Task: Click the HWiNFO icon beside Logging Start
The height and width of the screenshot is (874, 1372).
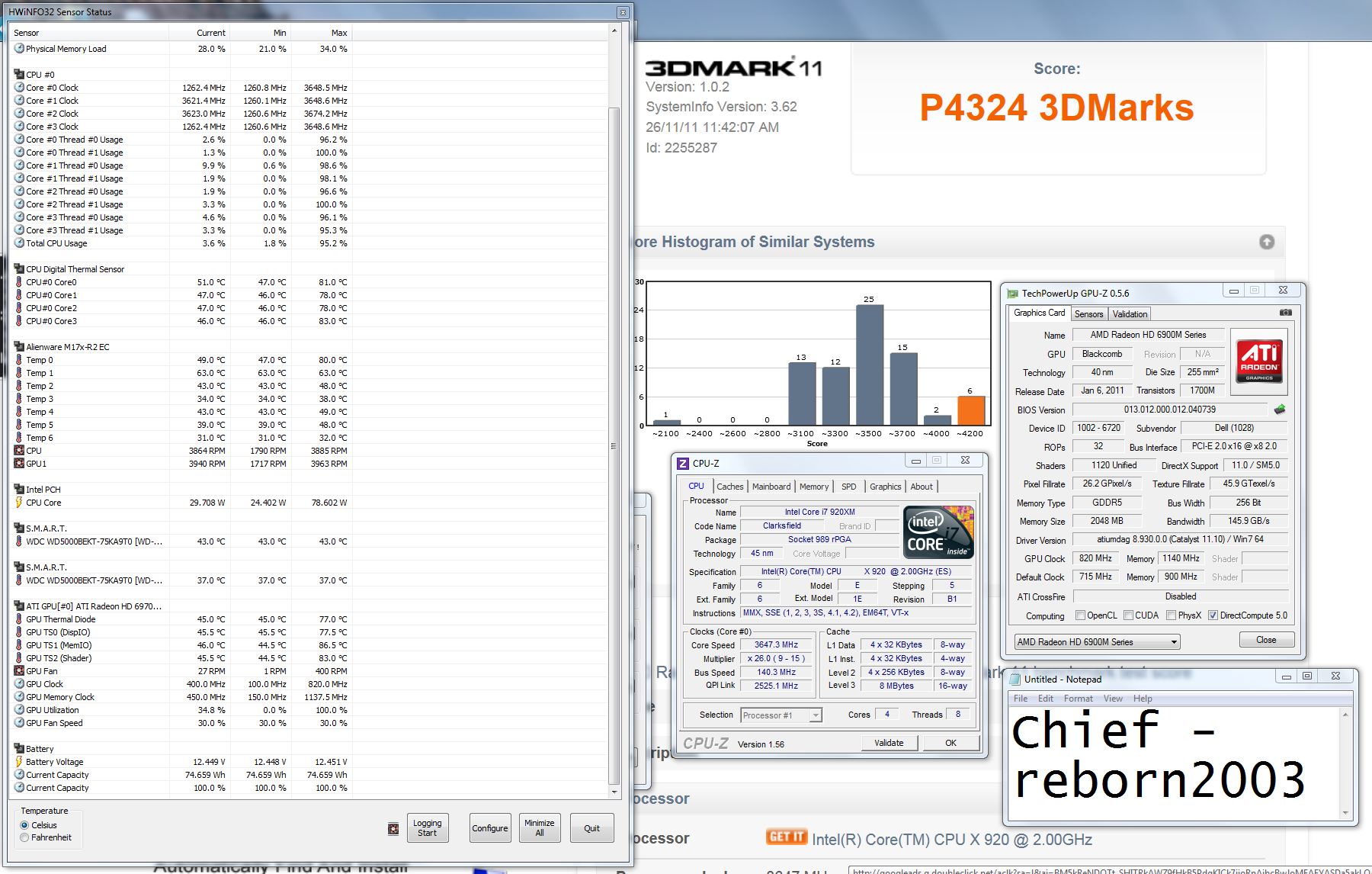Action: click(x=393, y=828)
